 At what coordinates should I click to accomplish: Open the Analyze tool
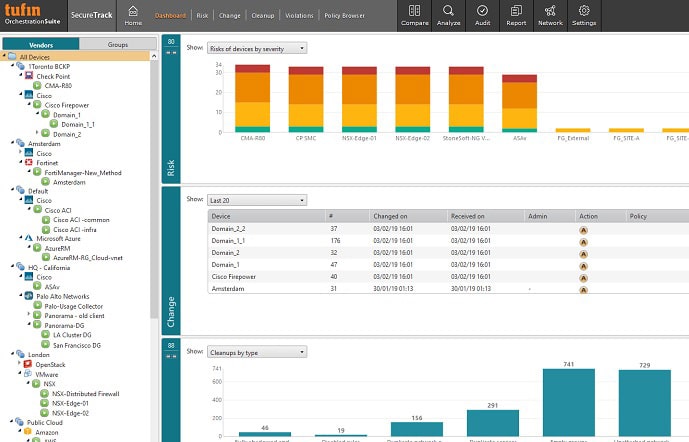[449, 15]
